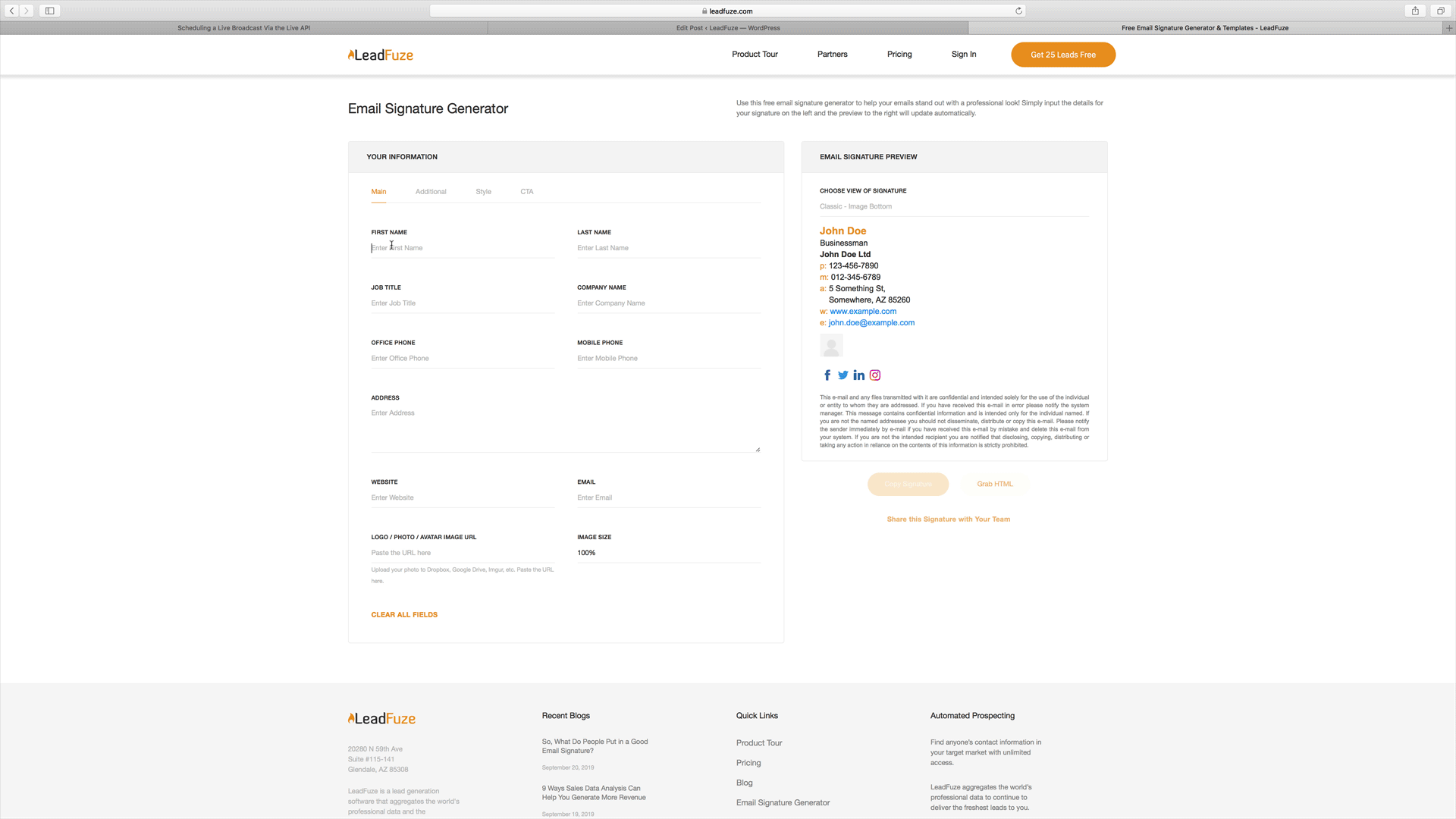This screenshot has width=1456, height=819.
Task: Click the Twitter icon in signature preview
Action: pos(843,375)
